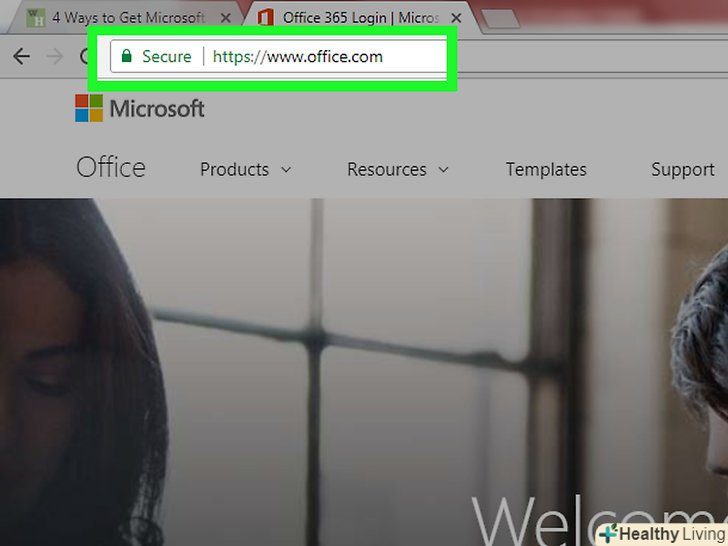
Task: Click the Microsoft four-square logo
Action: click(x=89, y=108)
